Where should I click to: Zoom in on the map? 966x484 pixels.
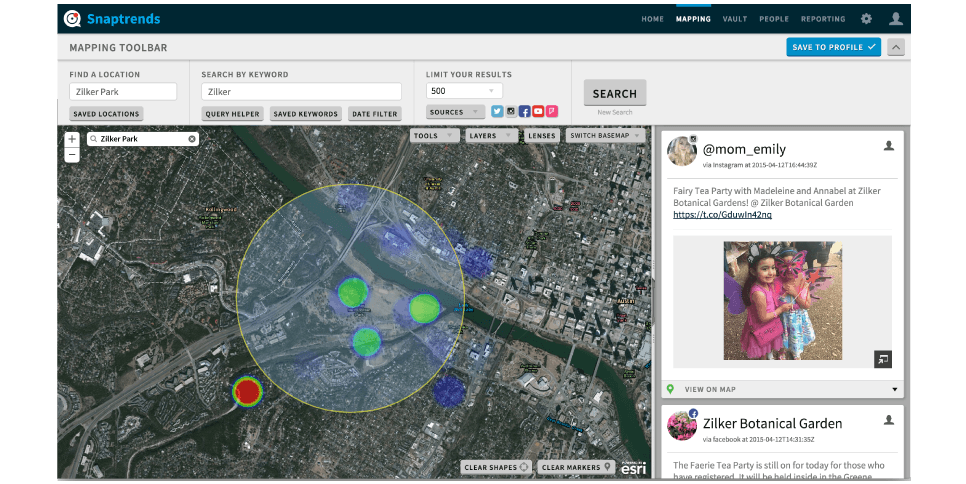coord(72,140)
